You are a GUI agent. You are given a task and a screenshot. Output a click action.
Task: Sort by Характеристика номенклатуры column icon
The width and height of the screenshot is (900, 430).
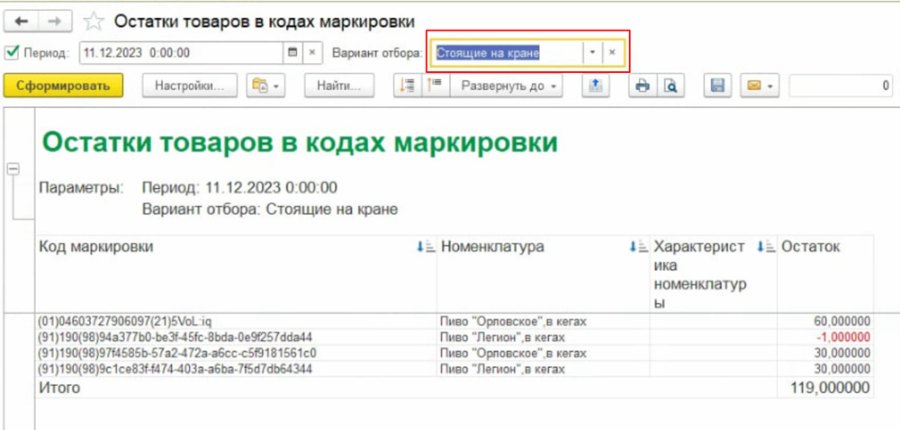[766, 247]
